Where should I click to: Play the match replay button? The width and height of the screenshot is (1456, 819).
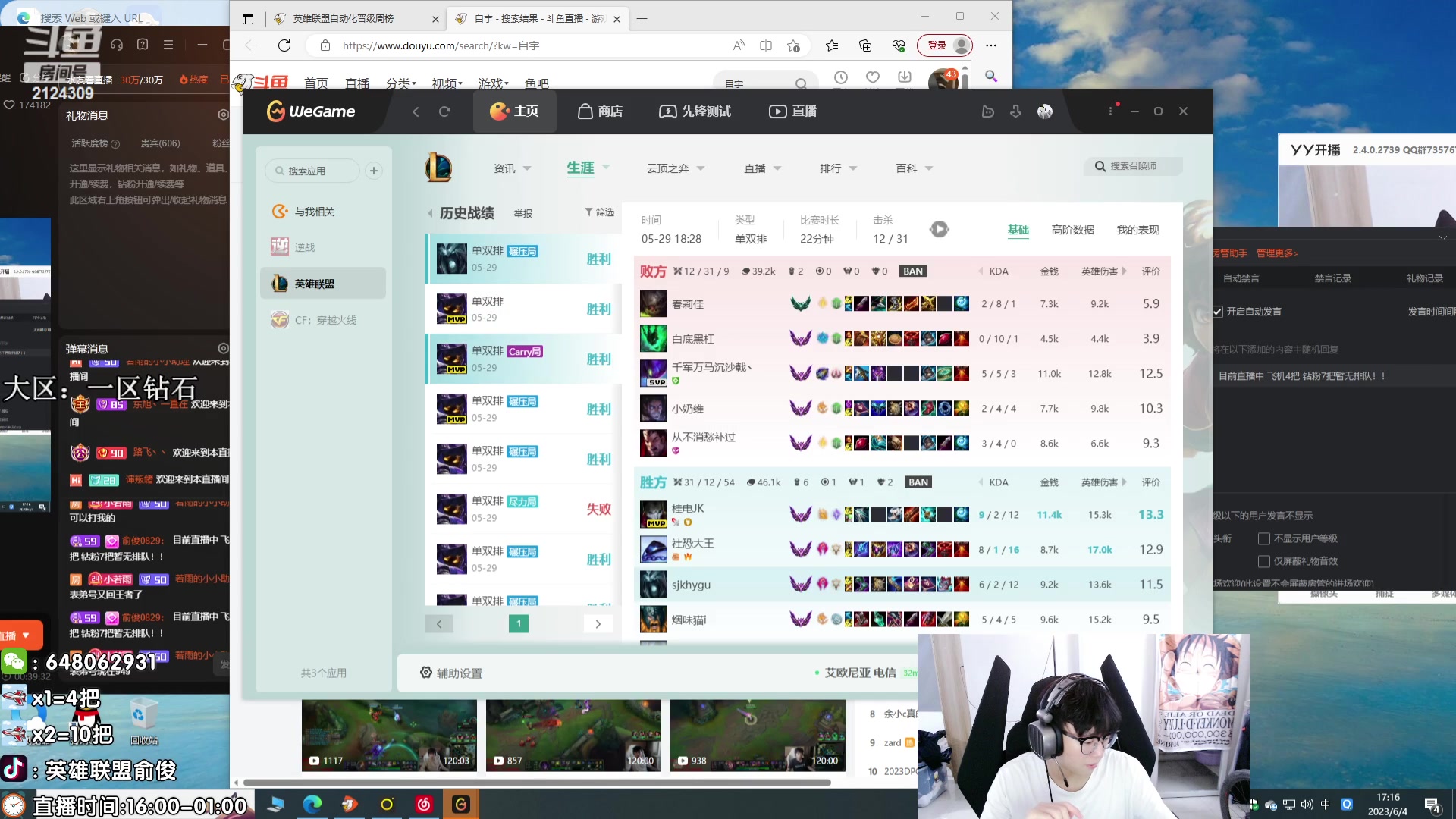point(939,229)
